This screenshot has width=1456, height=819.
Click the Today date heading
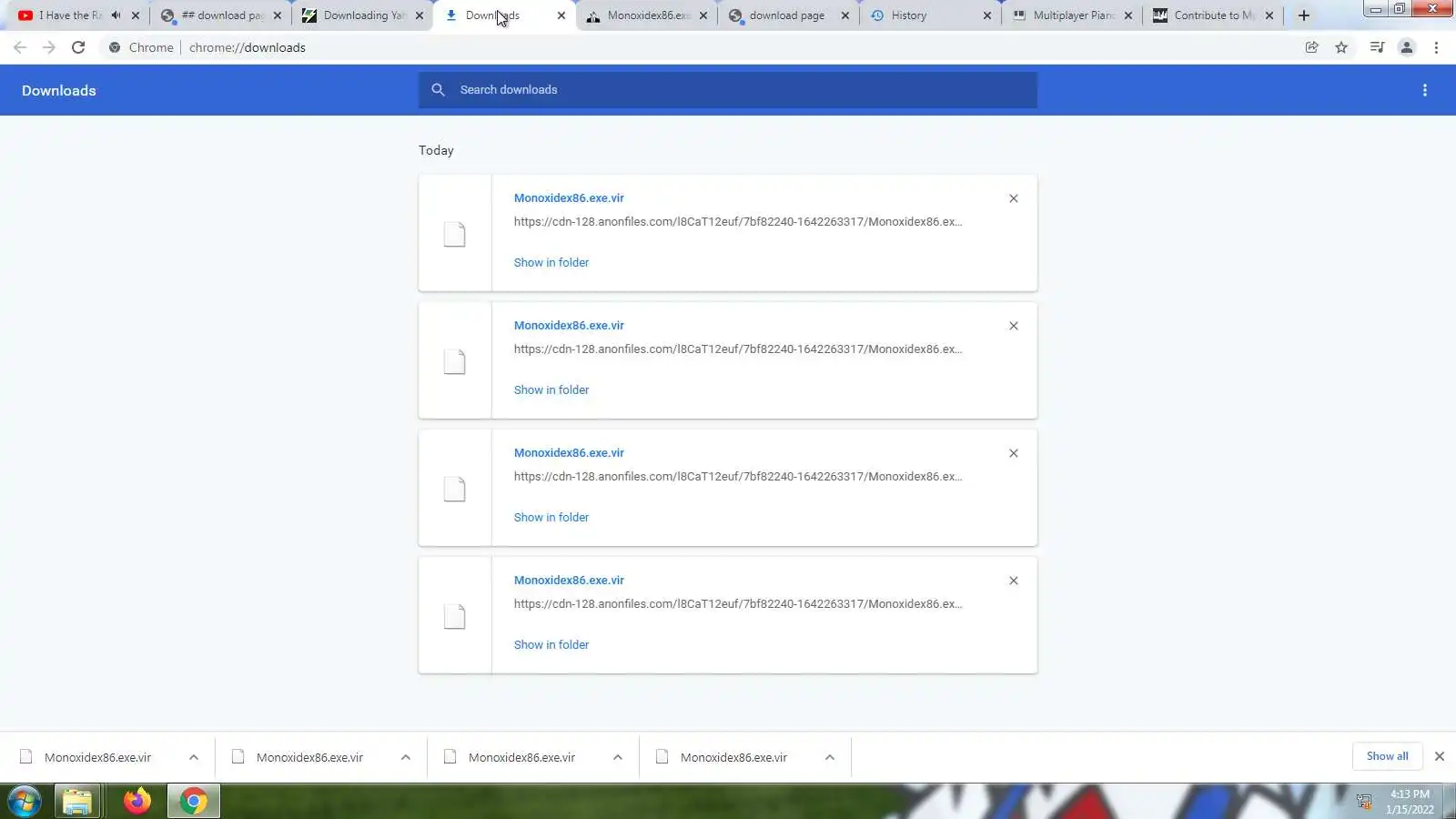(436, 150)
